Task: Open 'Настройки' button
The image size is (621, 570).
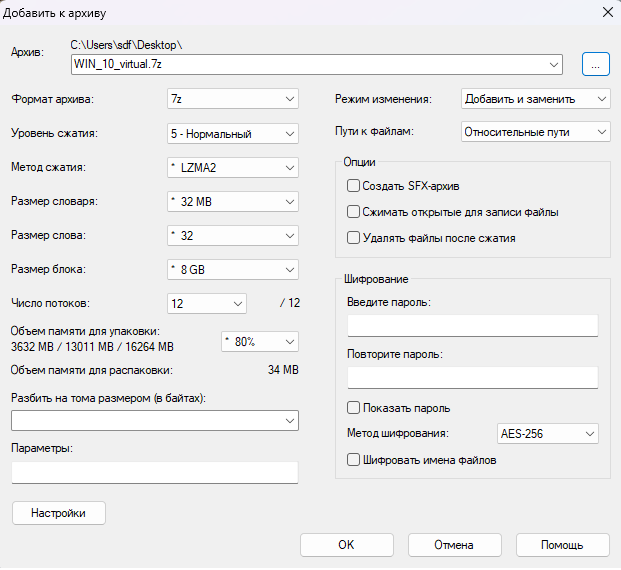Action: pyautogui.click(x=58, y=513)
